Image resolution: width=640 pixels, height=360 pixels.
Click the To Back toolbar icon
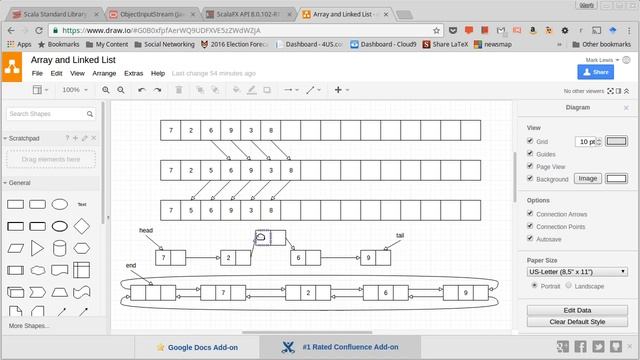pos(215,90)
